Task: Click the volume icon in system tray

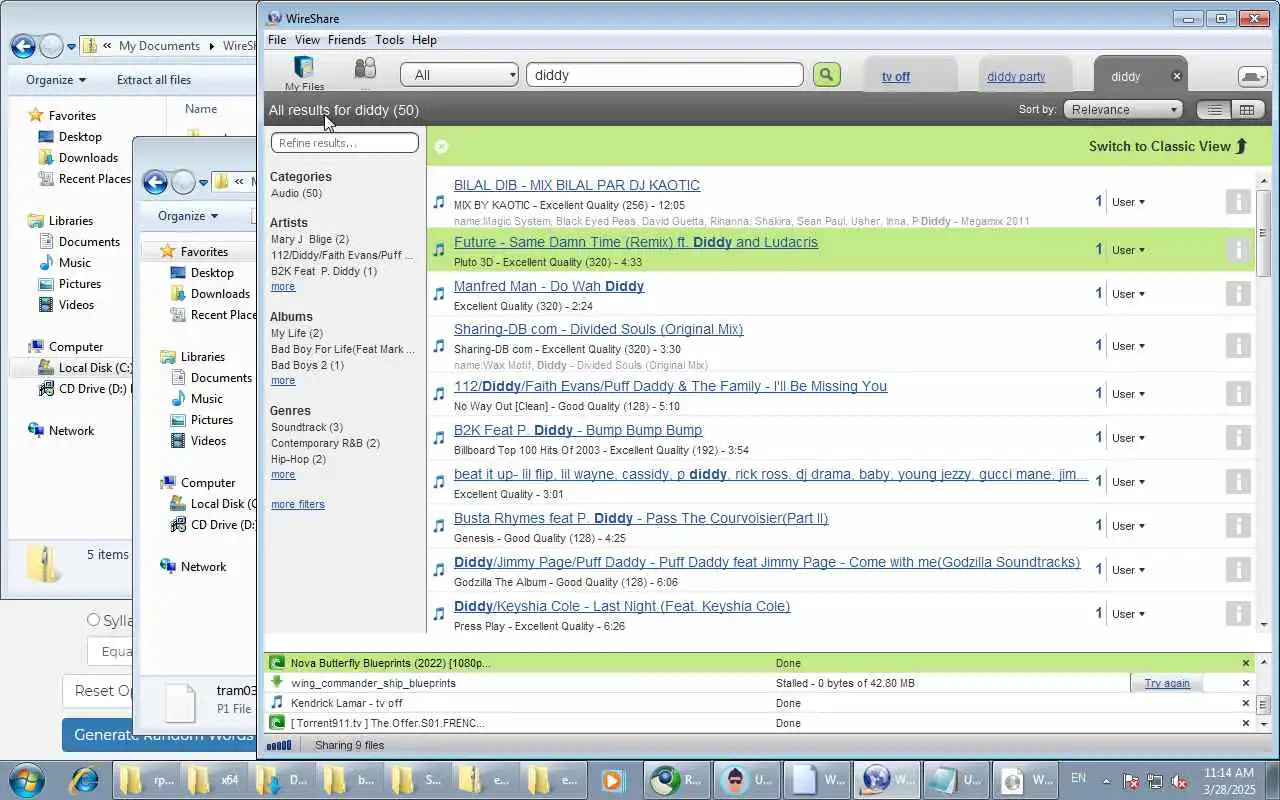Action: click(1180, 781)
